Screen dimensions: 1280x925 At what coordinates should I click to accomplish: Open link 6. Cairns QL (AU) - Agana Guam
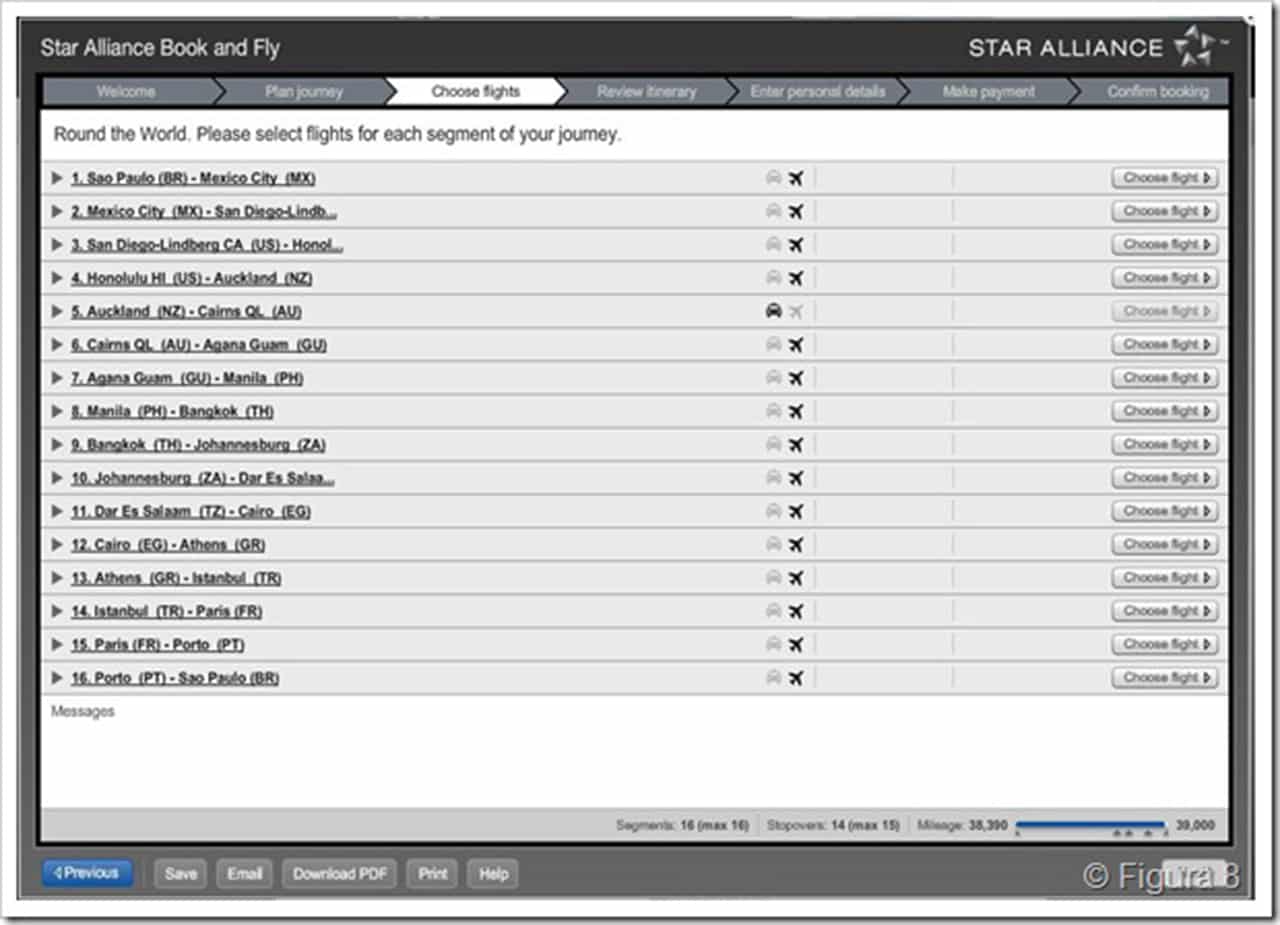pos(199,345)
